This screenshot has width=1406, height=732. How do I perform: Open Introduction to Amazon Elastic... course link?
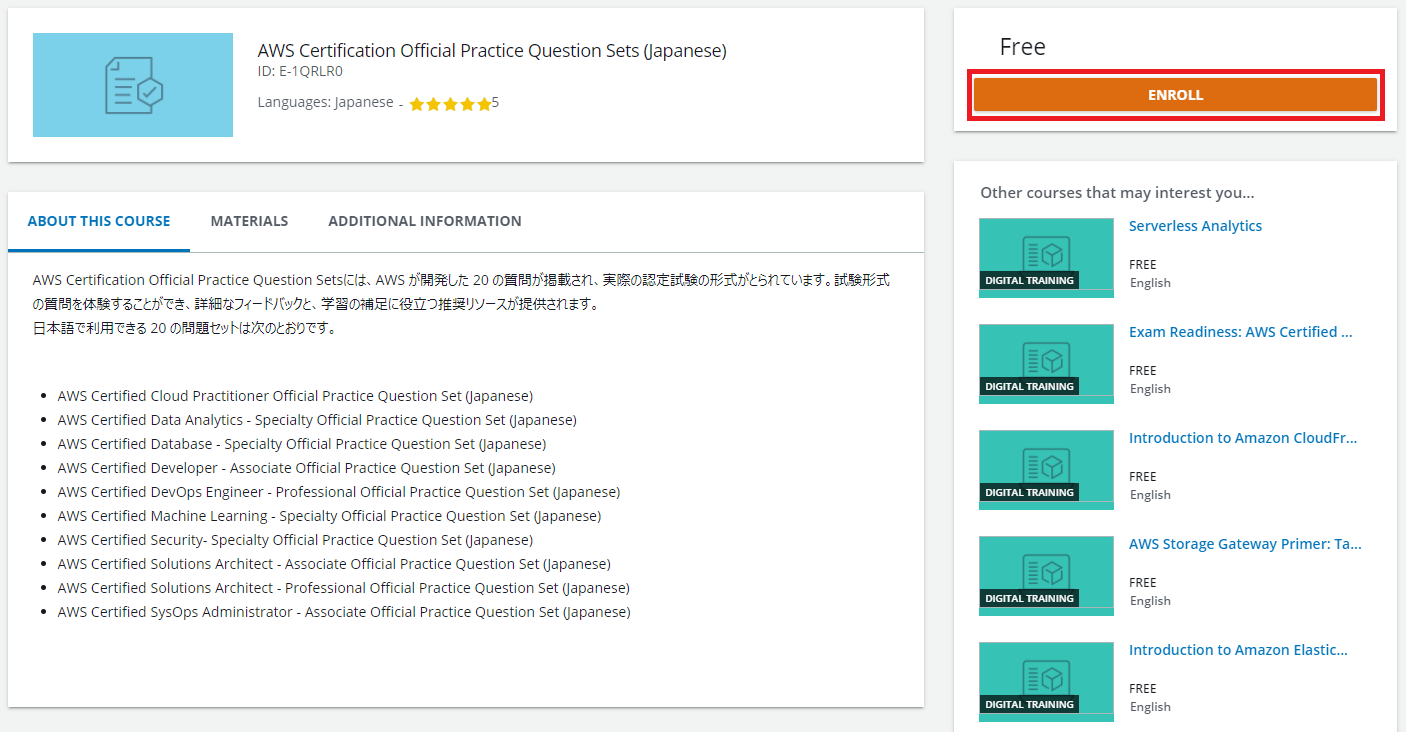tap(1238, 650)
